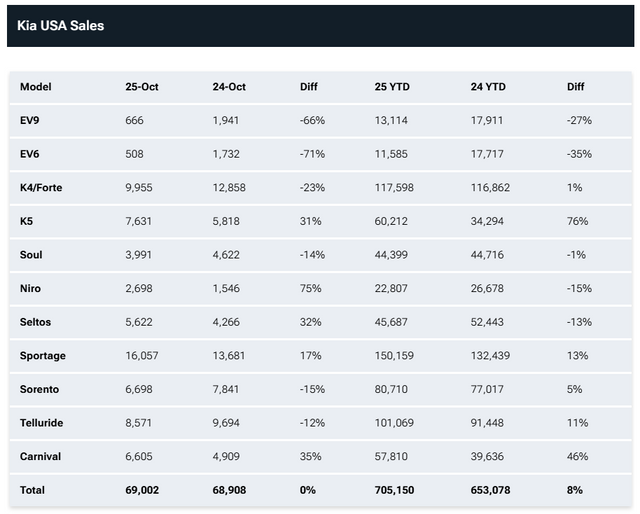This screenshot has width=640, height=514.
Task: Click the Seltos row label
Action: 37,322
